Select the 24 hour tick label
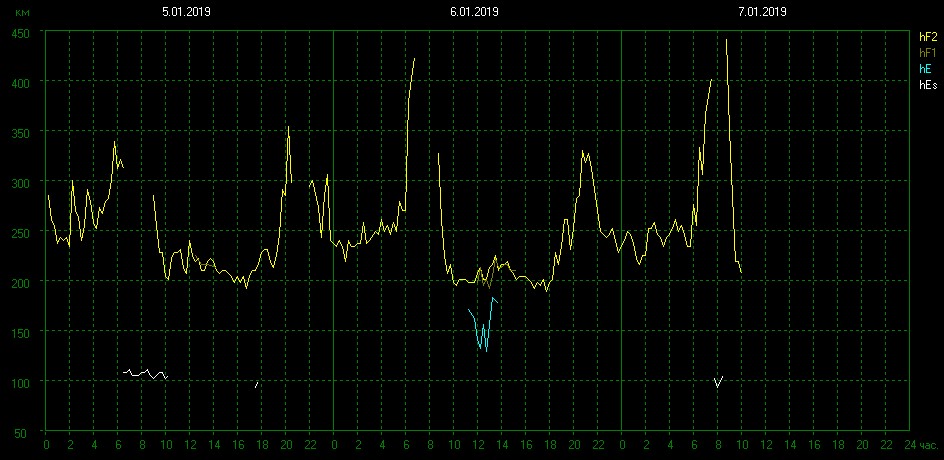944x460 pixels. click(x=908, y=443)
